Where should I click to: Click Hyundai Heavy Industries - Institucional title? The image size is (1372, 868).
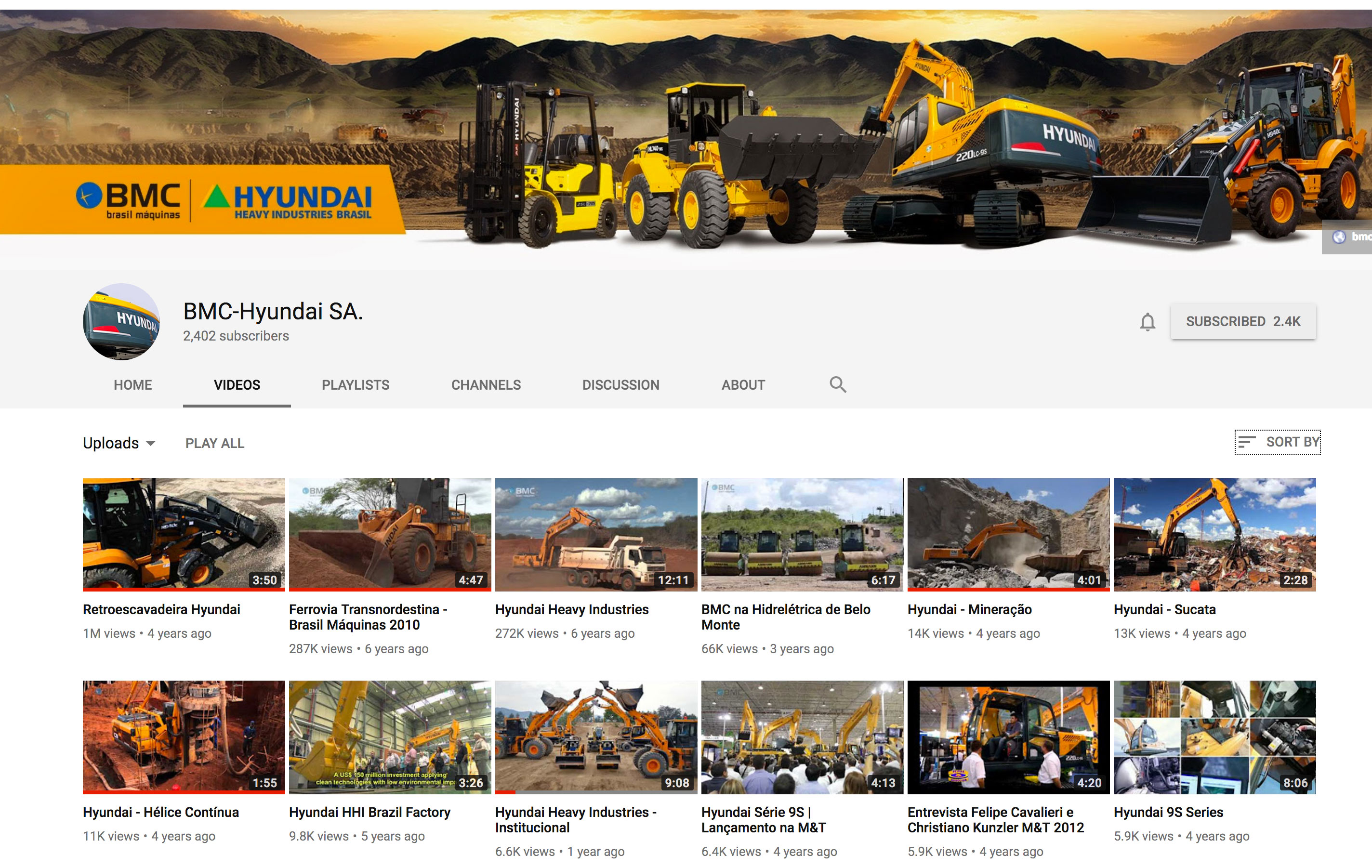[x=576, y=820]
